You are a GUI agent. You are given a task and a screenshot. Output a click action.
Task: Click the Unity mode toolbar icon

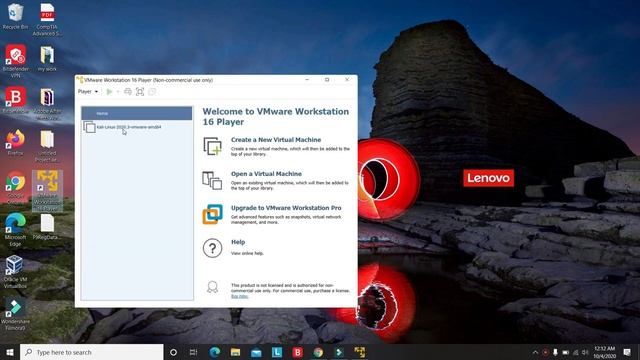152,92
